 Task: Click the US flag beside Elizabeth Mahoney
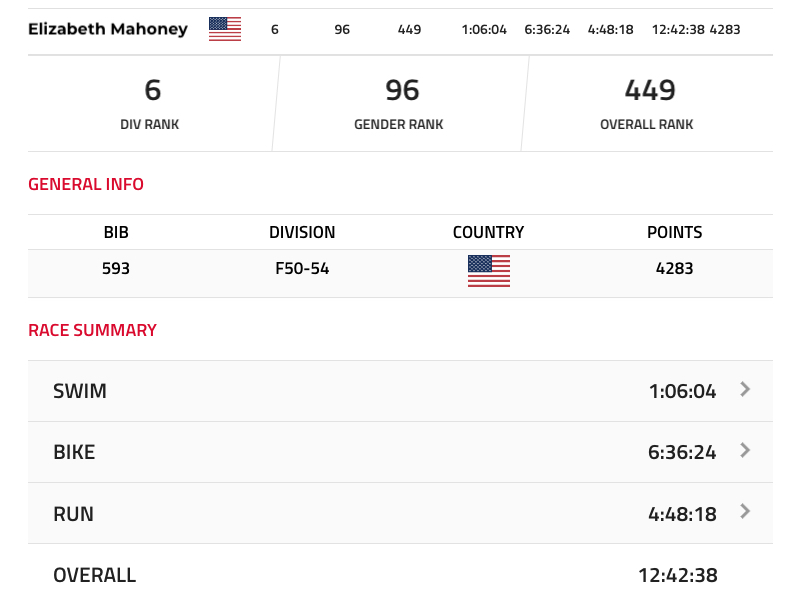click(x=225, y=29)
